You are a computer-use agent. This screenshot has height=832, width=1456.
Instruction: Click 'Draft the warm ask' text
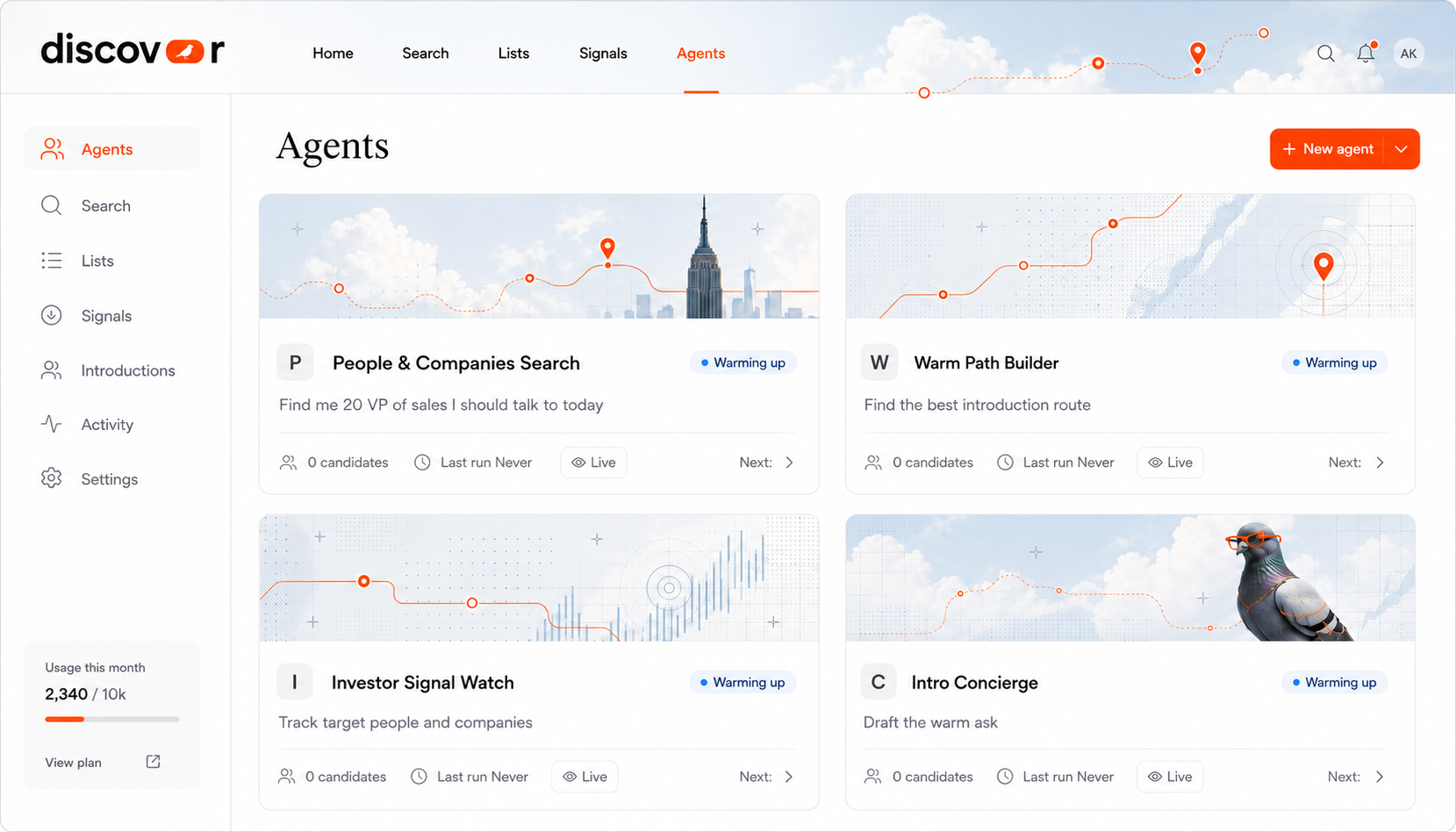point(930,722)
